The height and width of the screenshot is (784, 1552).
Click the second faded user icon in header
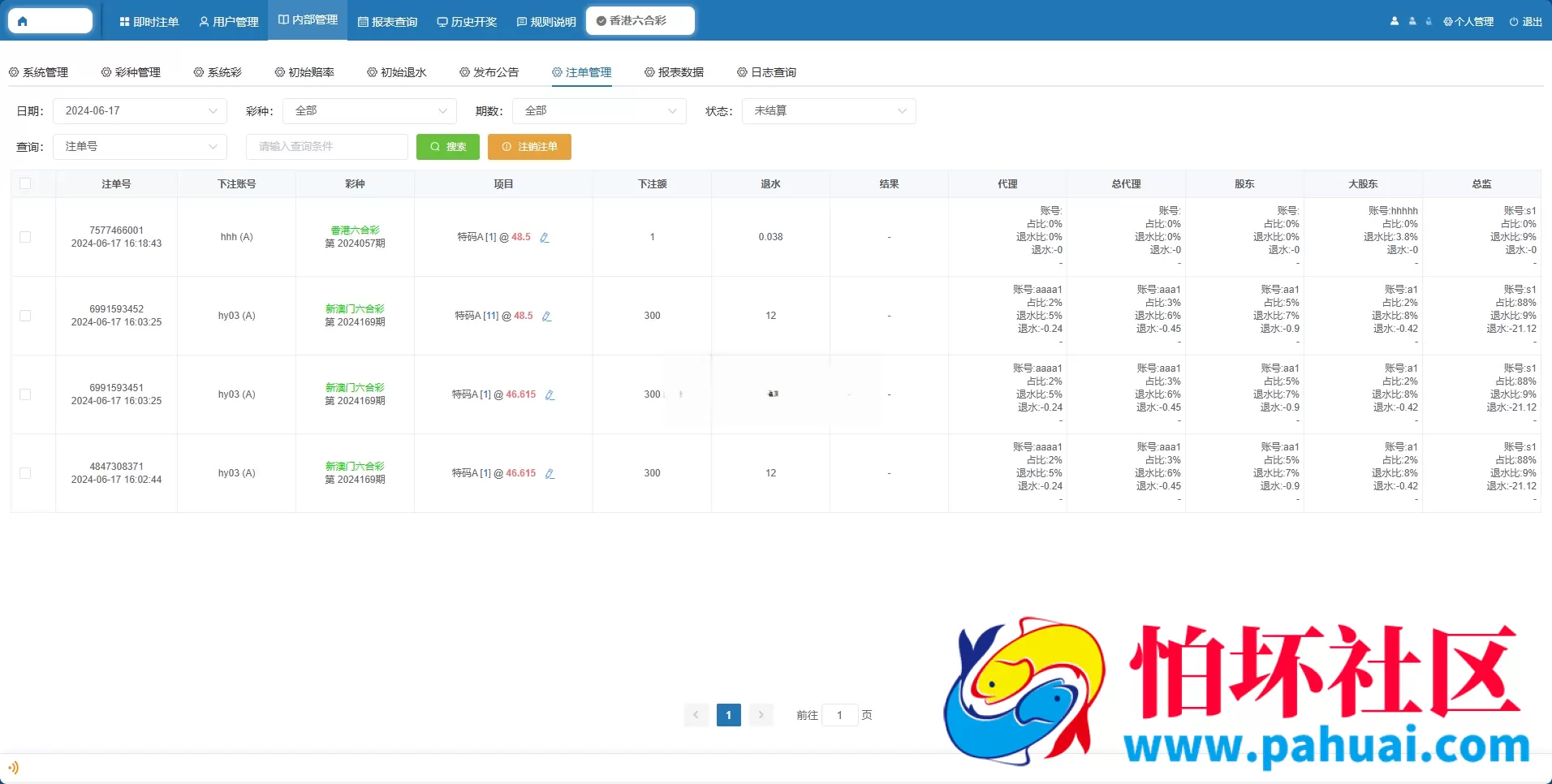1412,22
